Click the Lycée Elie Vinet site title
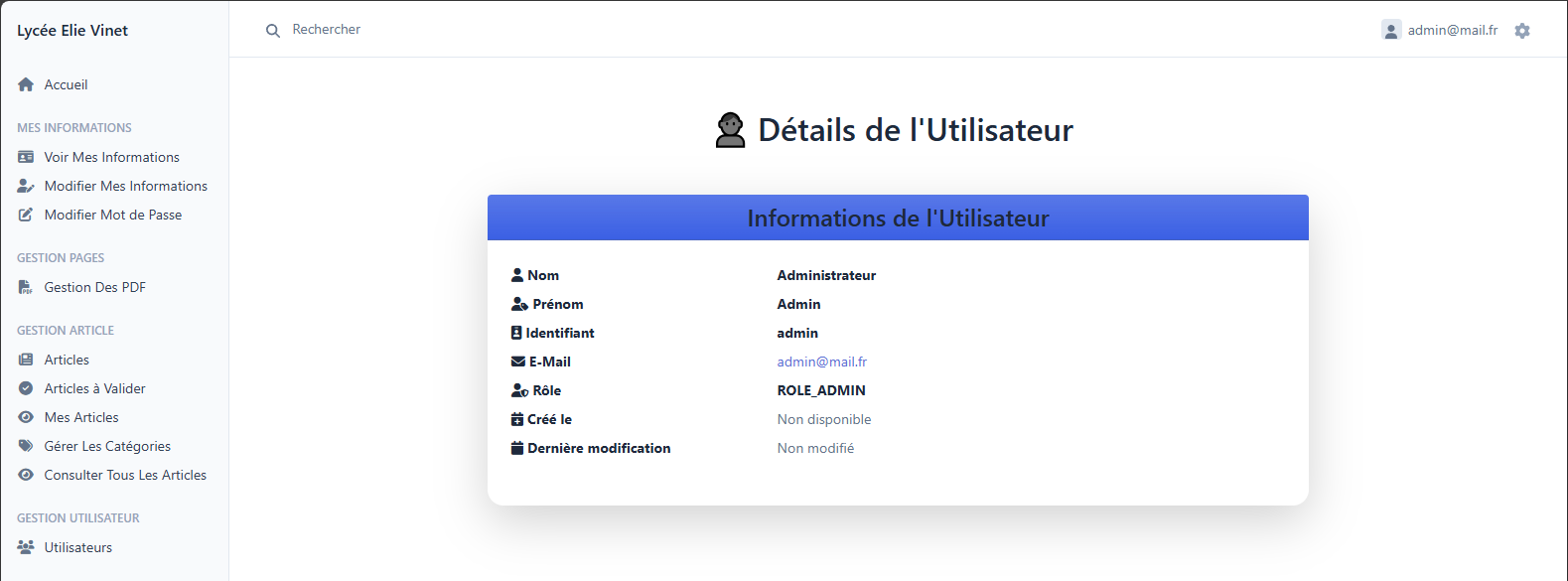The height and width of the screenshot is (581, 1568). click(x=72, y=30)
